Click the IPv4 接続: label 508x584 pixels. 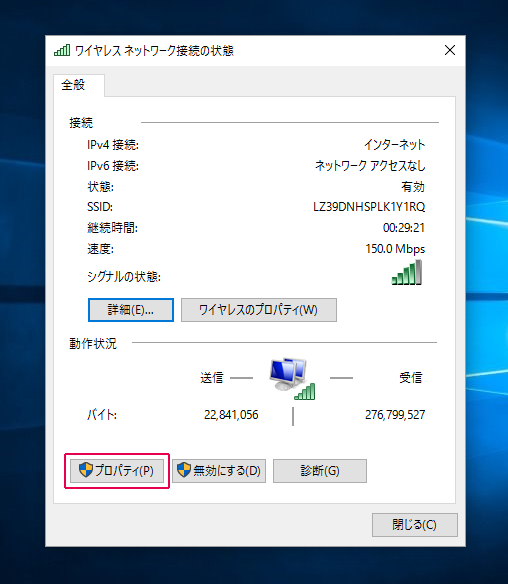113,145
